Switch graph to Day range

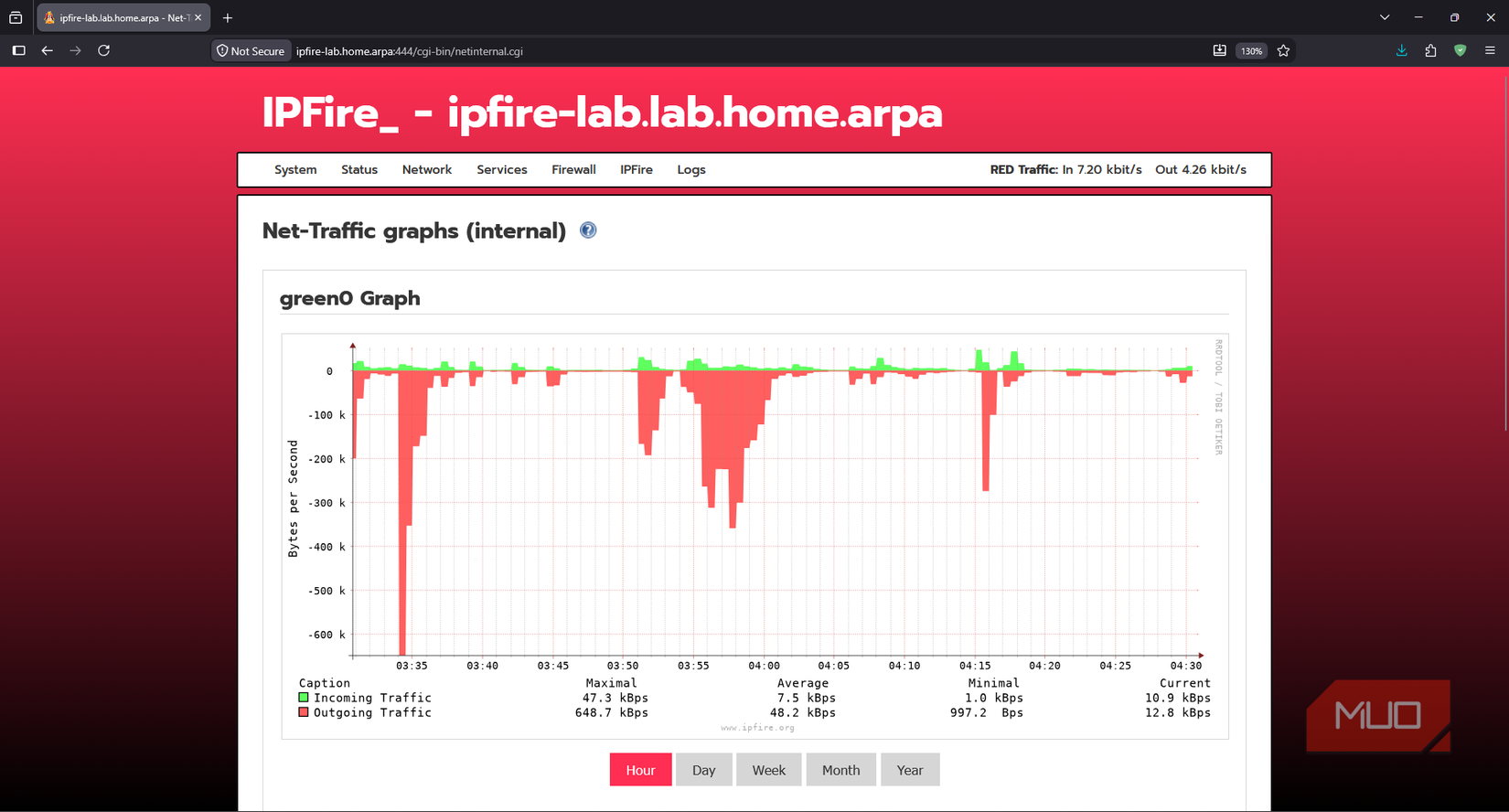(x=703, y=770)
